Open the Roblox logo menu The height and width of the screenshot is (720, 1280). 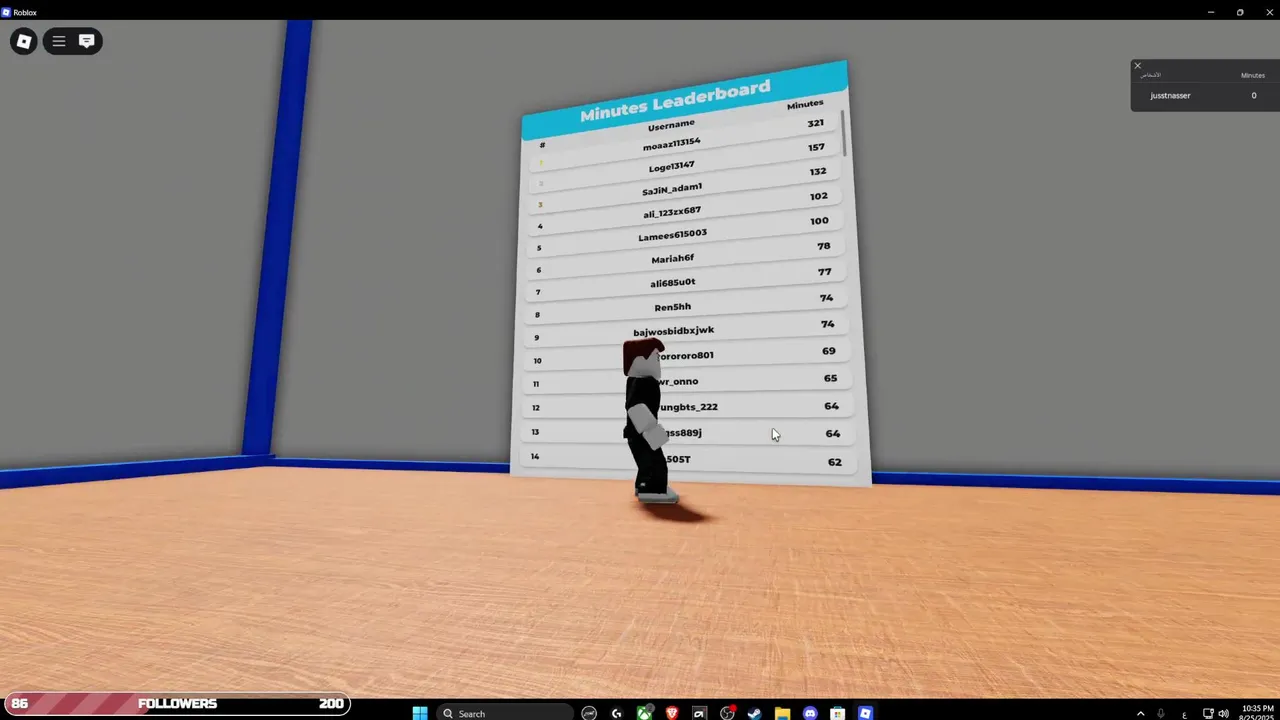[x=24, y=41]
